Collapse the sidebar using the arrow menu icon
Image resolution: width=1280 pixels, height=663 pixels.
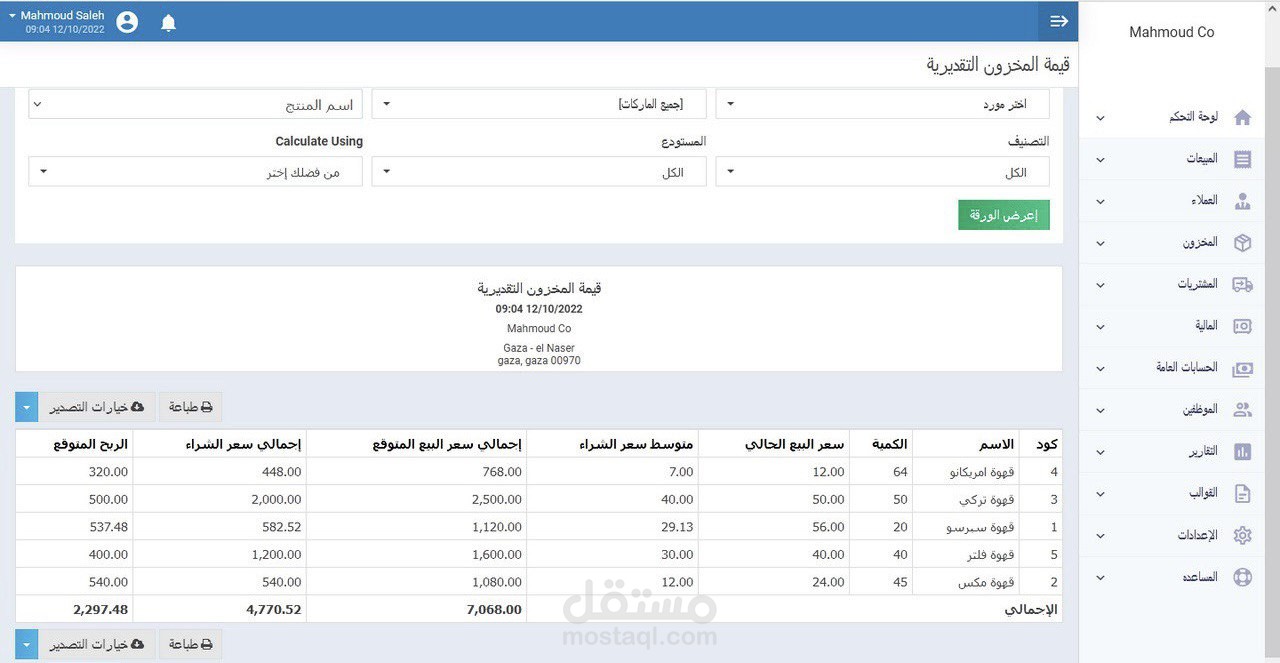click(x=1059, y=21)
